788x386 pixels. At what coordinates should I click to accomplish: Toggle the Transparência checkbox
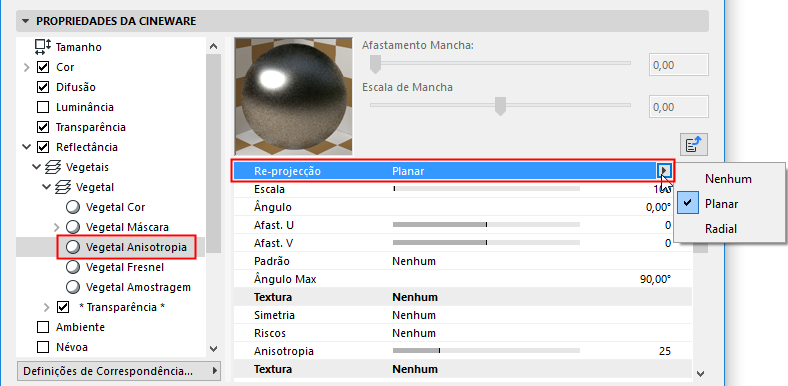pos(43,127)
